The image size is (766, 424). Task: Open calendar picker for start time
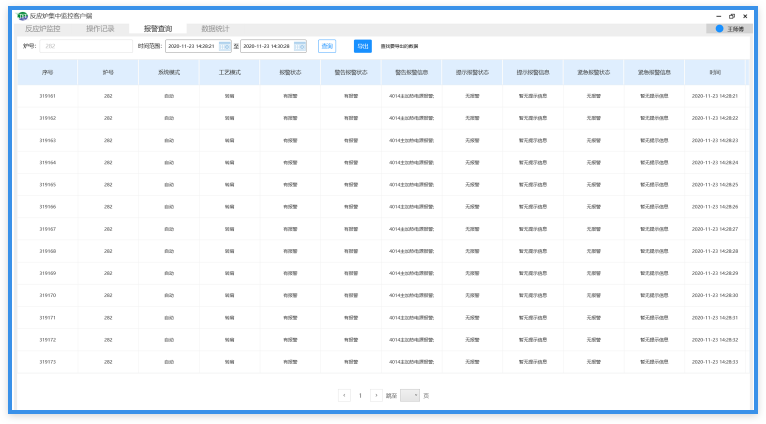tap(225, 46)
